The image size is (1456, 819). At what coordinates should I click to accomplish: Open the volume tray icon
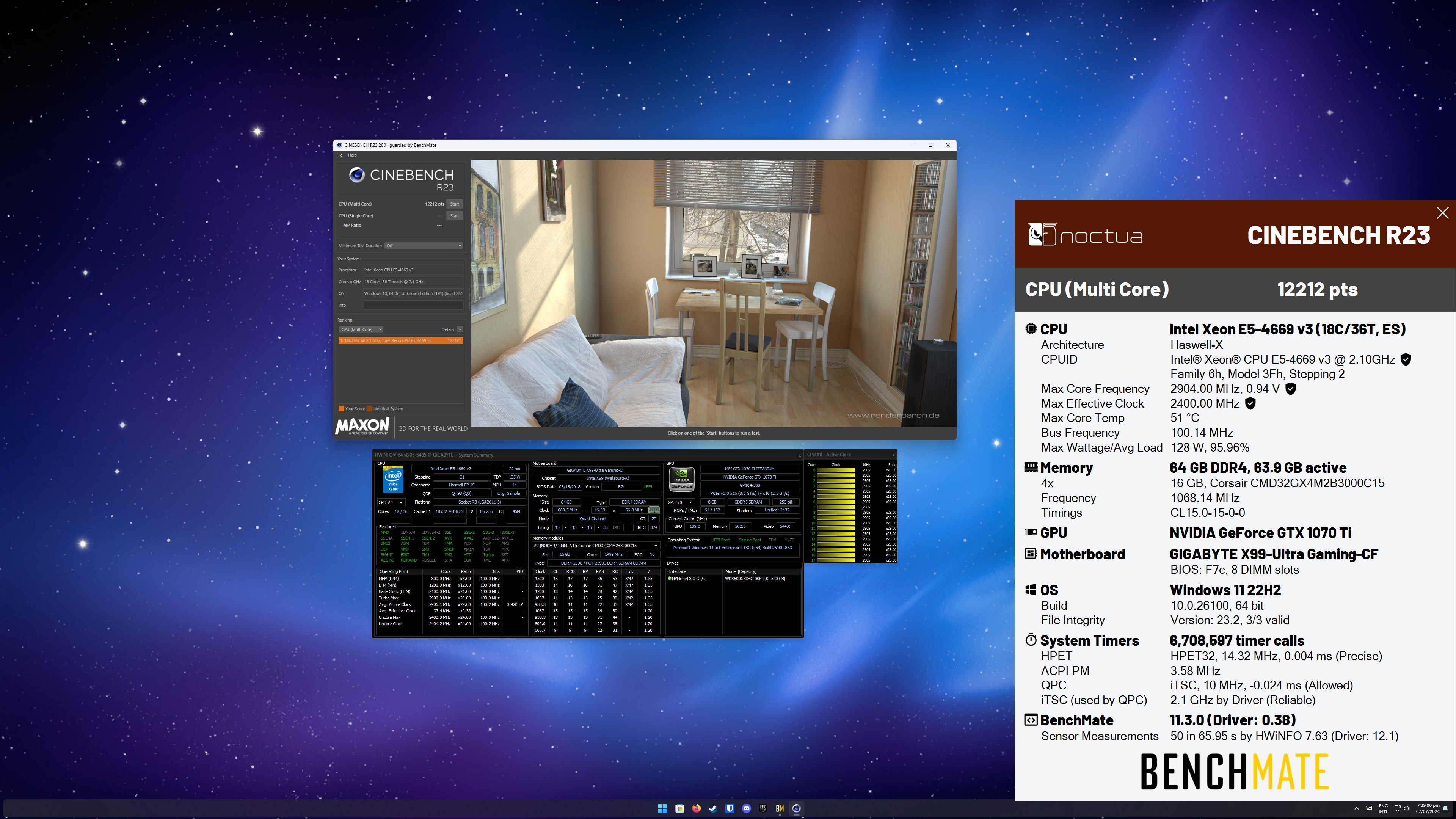click(x=1406, y=808)
